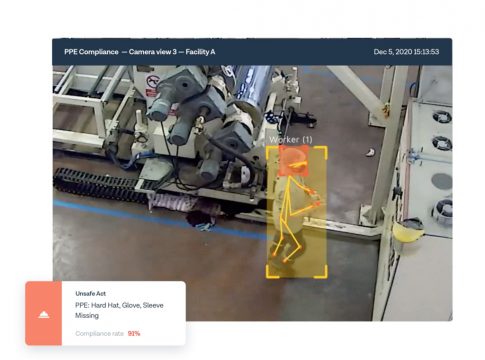
Task: Open the Unsafe Act alert heading
Action: 91,293
